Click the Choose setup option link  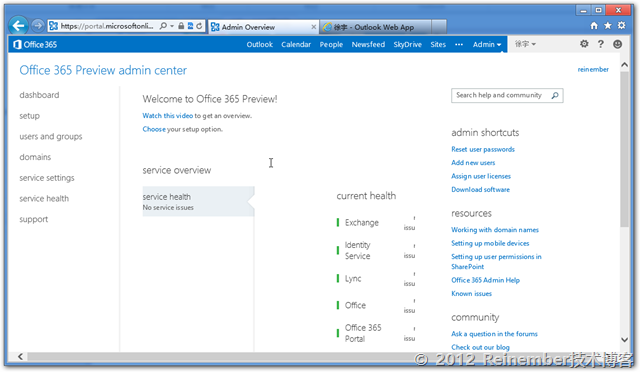(154, 129)
